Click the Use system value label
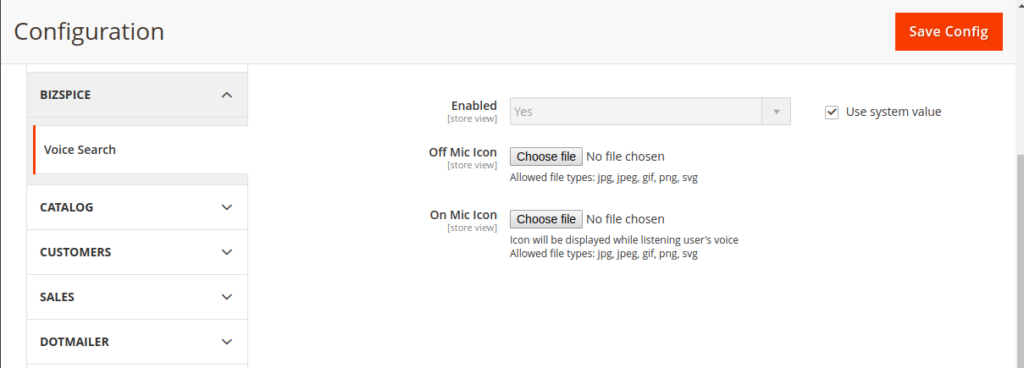 [893, 112]
